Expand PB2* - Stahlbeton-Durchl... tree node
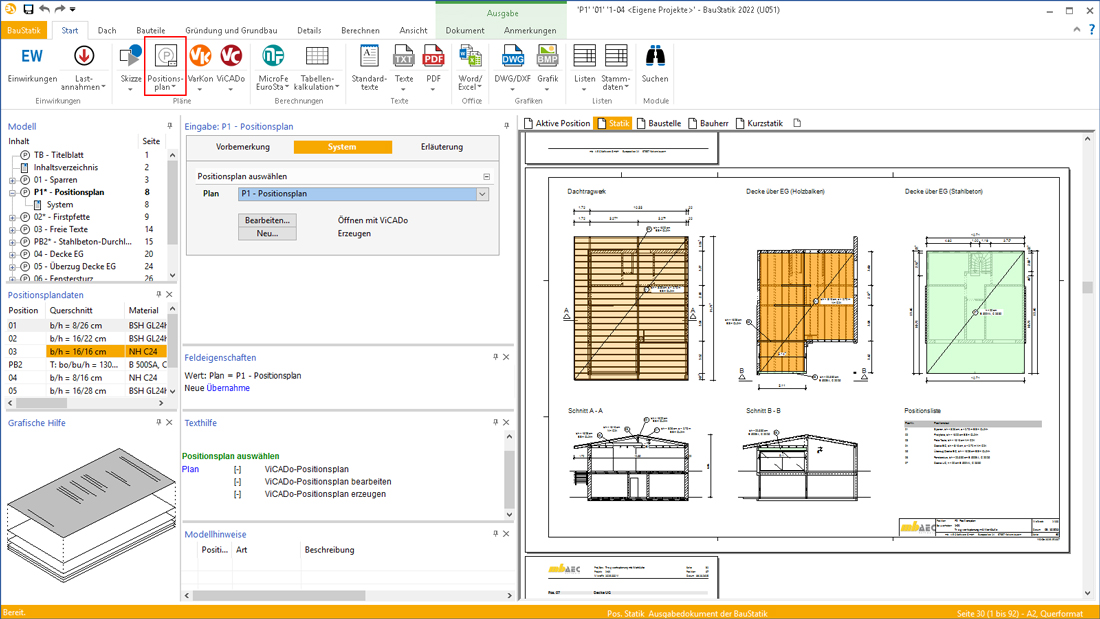This screenshot has width=1100, height=619. (x=12, y=242)
